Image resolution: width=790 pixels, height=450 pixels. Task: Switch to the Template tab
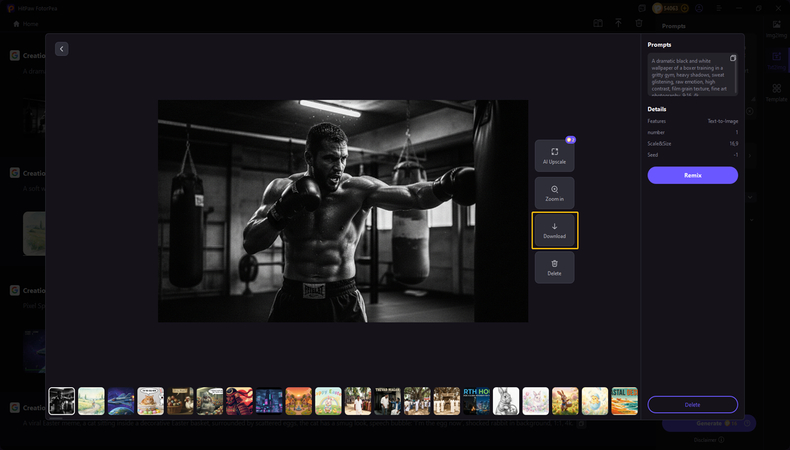776,93
